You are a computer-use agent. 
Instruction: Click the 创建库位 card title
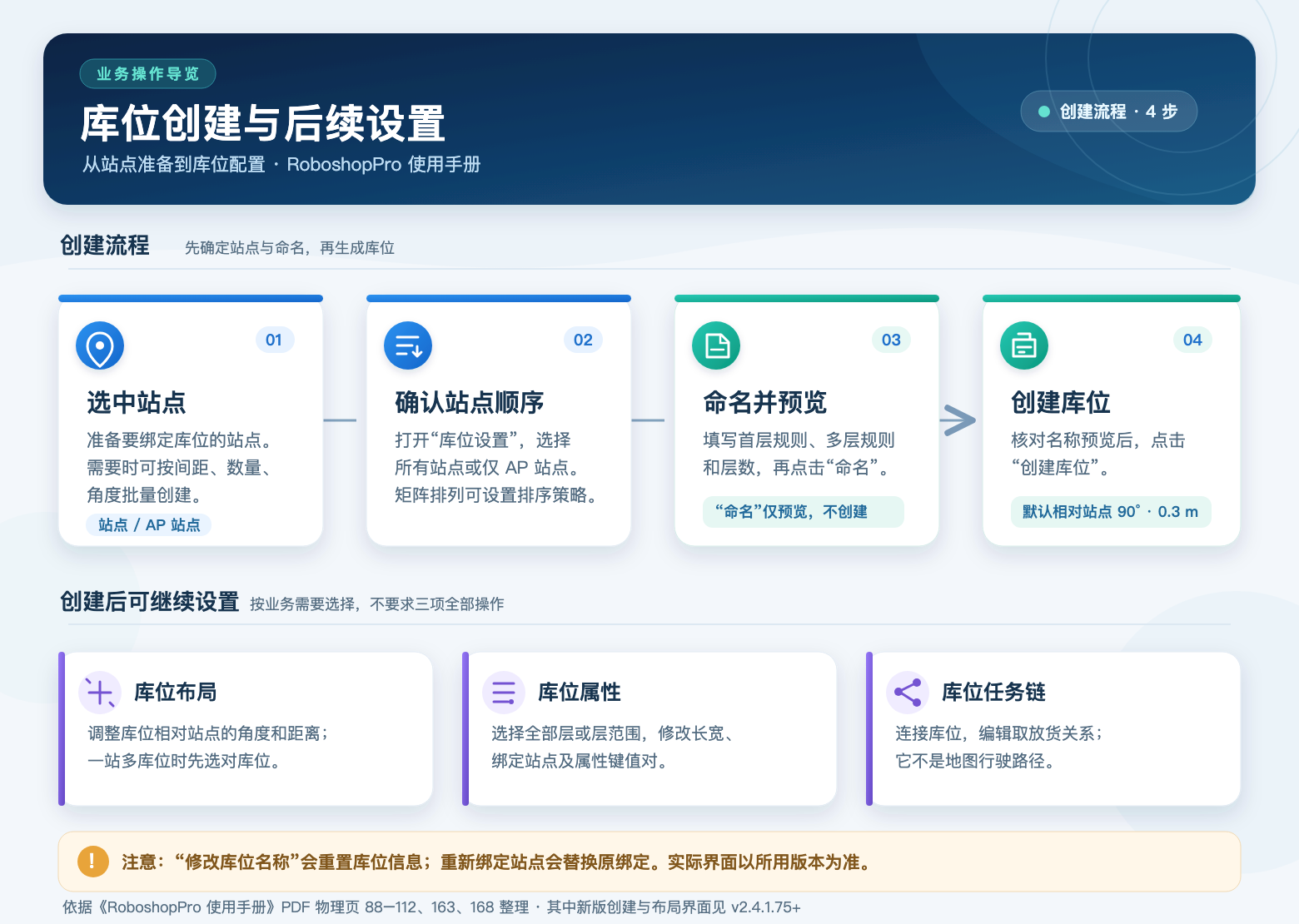[1061, 403]
